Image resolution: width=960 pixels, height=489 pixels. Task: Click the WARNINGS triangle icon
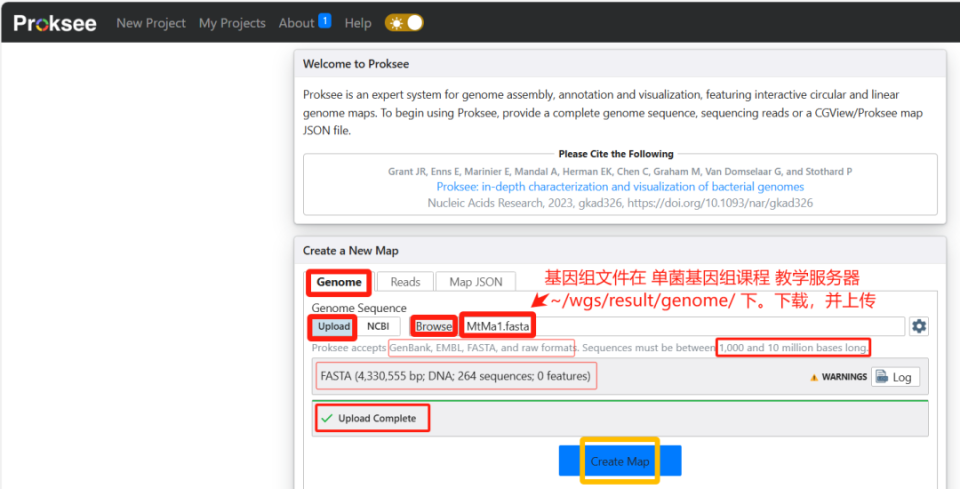coord(814,378)
